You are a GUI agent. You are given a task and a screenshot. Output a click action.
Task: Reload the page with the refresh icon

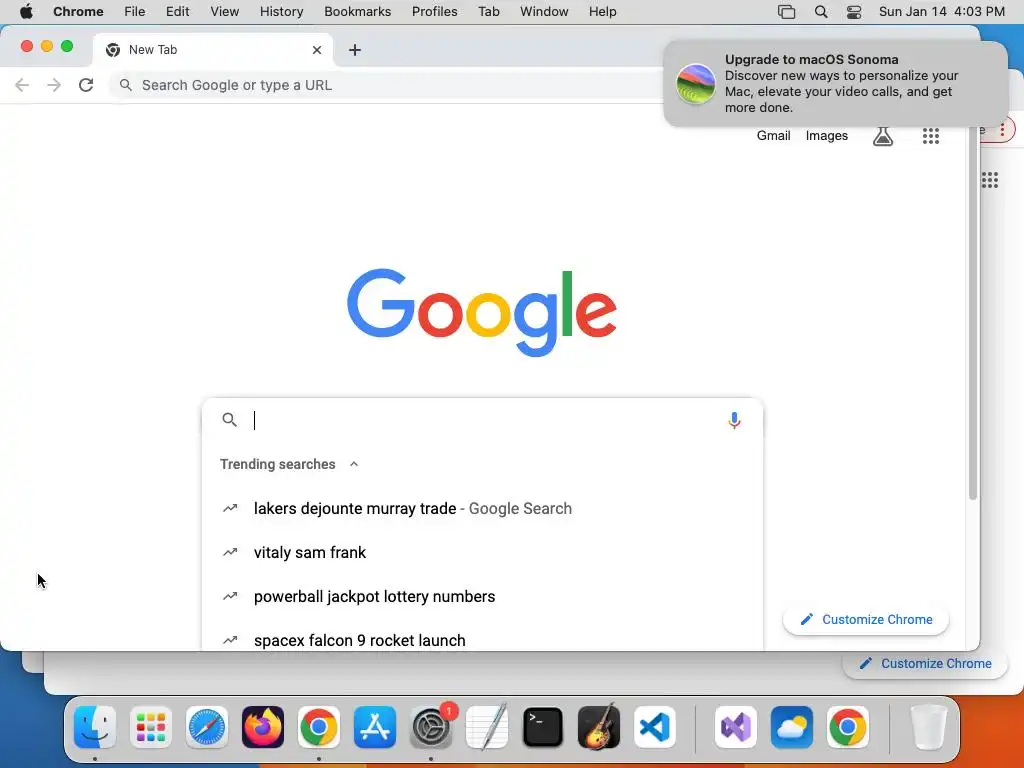(86, 85)
